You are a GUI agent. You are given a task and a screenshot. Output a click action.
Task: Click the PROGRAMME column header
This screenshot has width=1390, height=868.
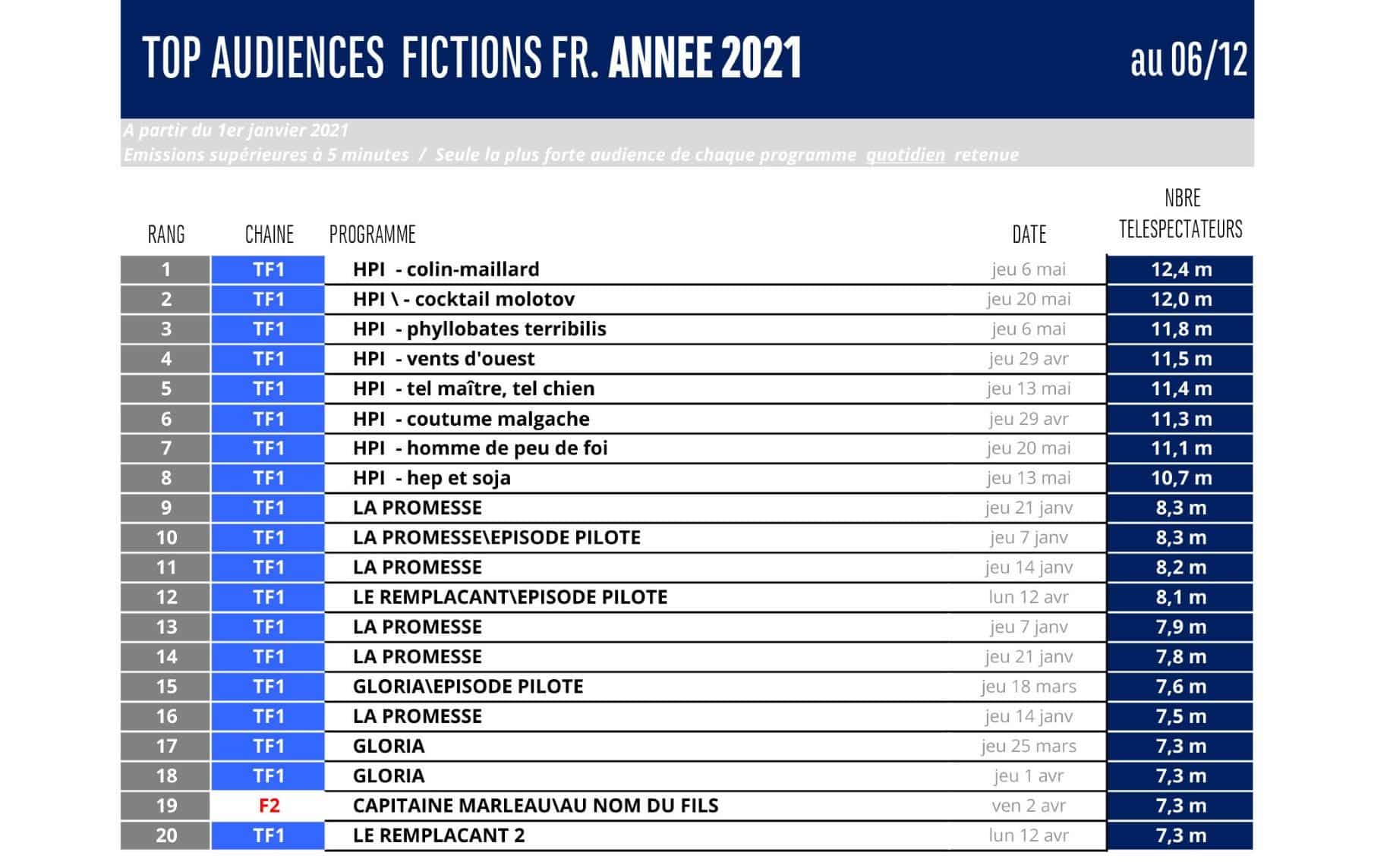point(372,234)
